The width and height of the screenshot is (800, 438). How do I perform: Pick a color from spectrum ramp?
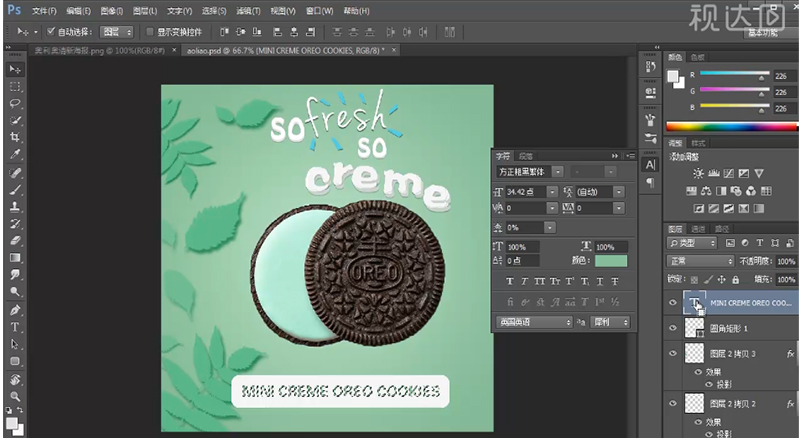pyautogui.click(x=732, y=126)
